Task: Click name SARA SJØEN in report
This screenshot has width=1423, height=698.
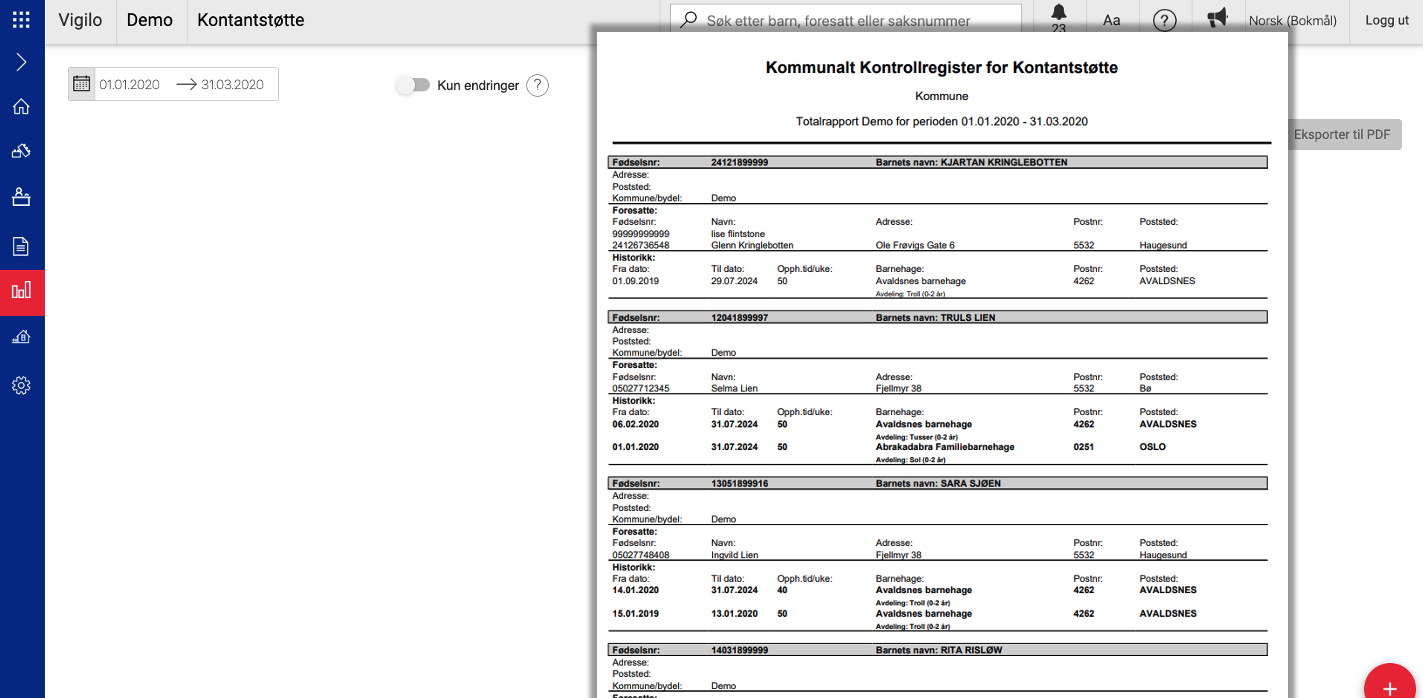Action: click(971, 483)
